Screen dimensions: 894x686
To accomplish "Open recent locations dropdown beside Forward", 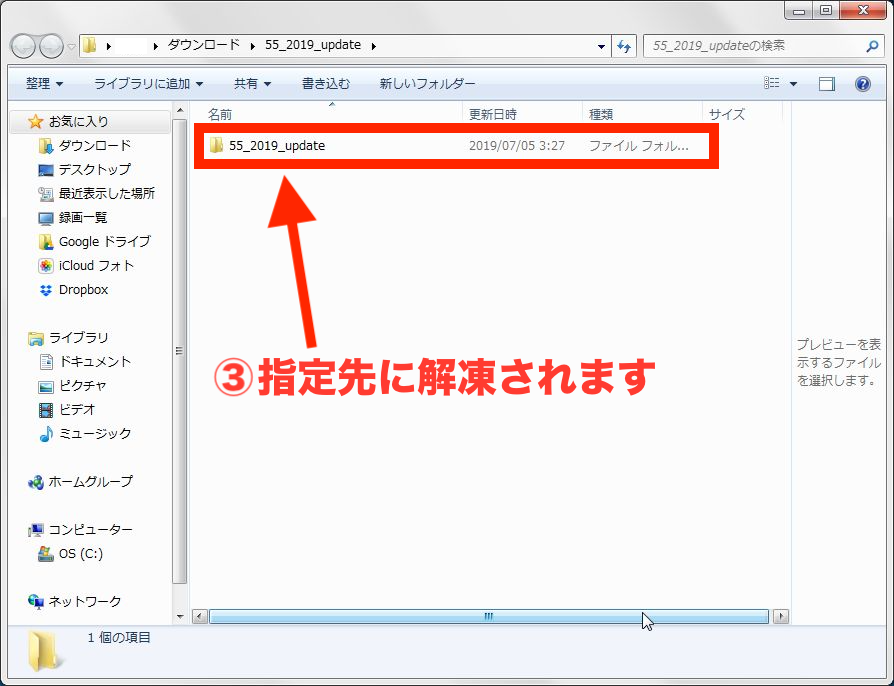I will 71,47.
